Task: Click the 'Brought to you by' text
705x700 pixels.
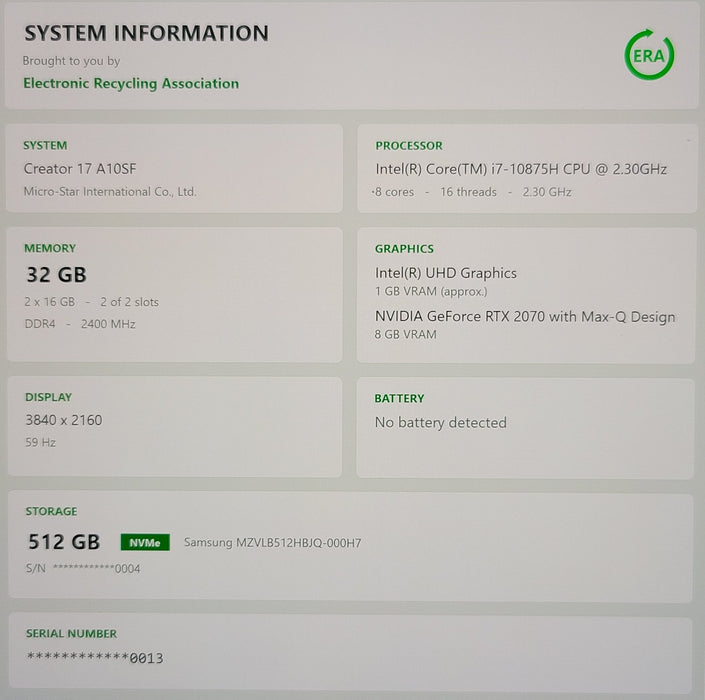Action: pos(71,61)
